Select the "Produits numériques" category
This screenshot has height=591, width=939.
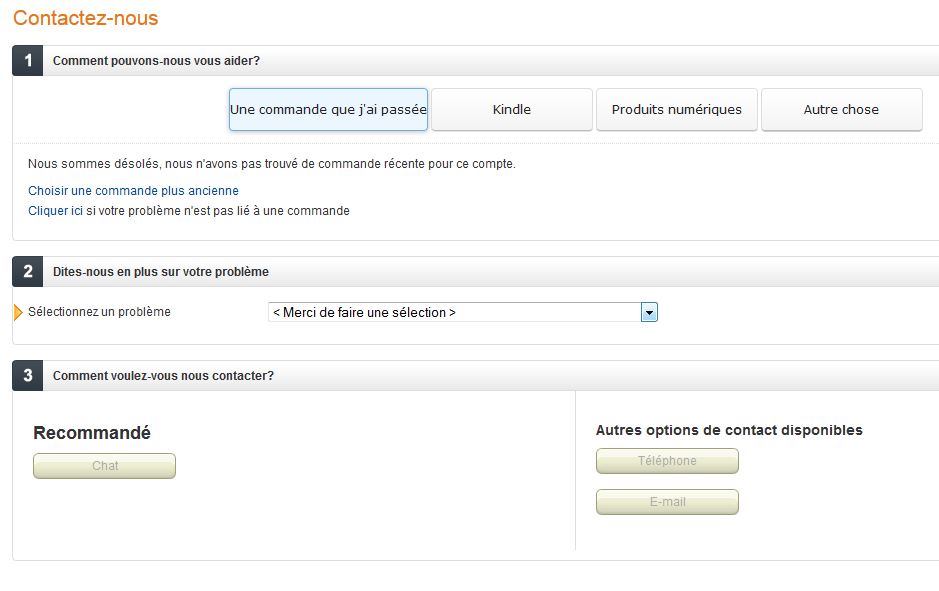click(676, 109)
